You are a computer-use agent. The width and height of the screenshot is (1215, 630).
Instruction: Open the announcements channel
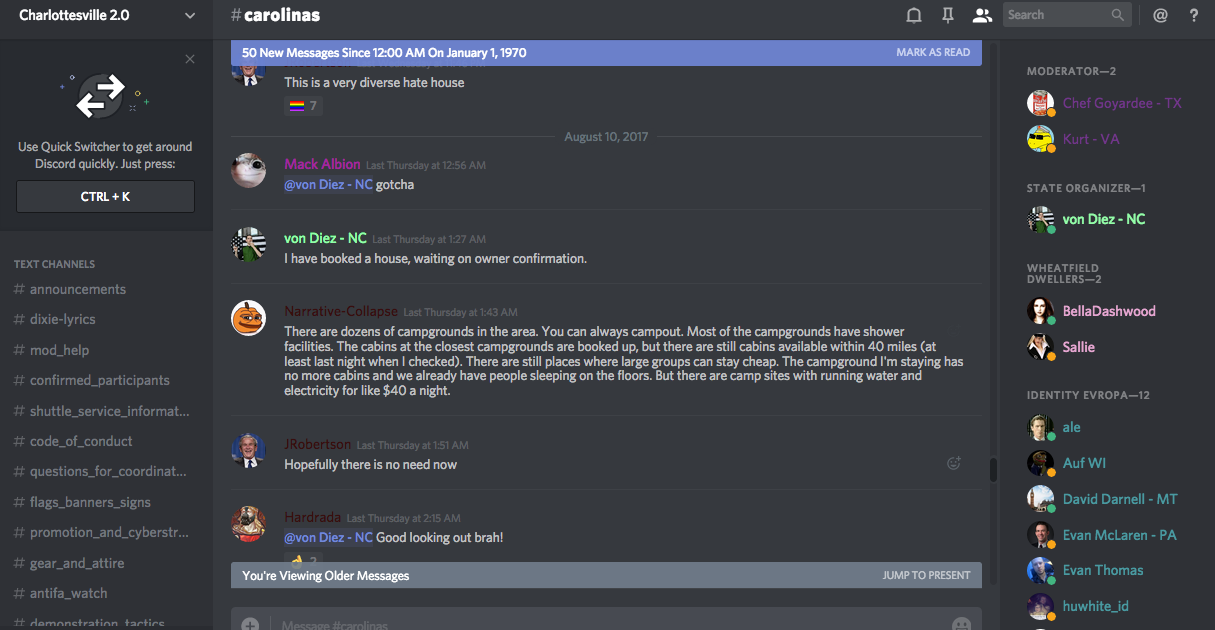[x=78, y=289]
